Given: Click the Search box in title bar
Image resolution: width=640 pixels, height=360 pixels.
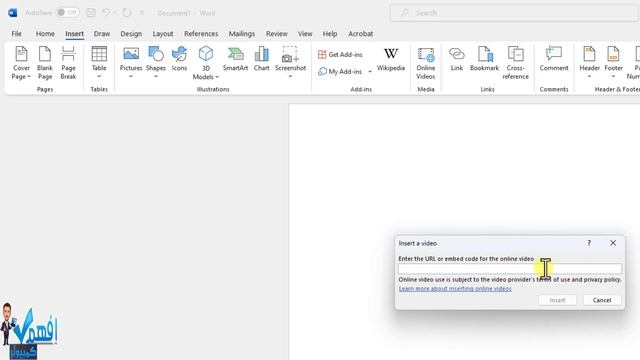Looking at the screenshot, I should pos(515,13).
